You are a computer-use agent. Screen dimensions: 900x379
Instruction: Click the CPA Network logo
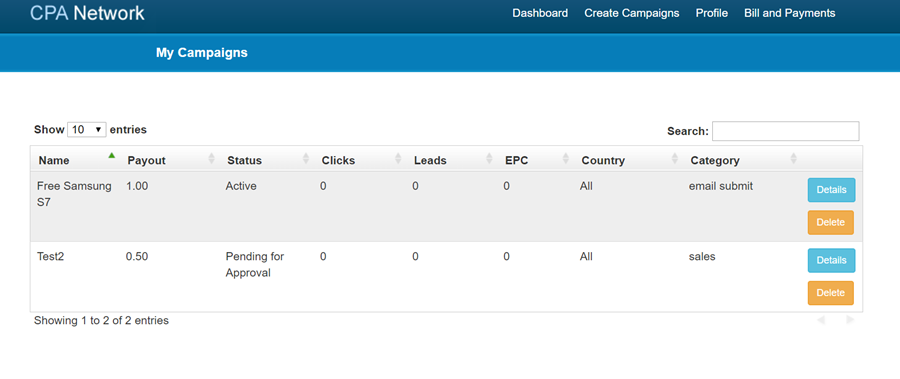click(87, 13)
